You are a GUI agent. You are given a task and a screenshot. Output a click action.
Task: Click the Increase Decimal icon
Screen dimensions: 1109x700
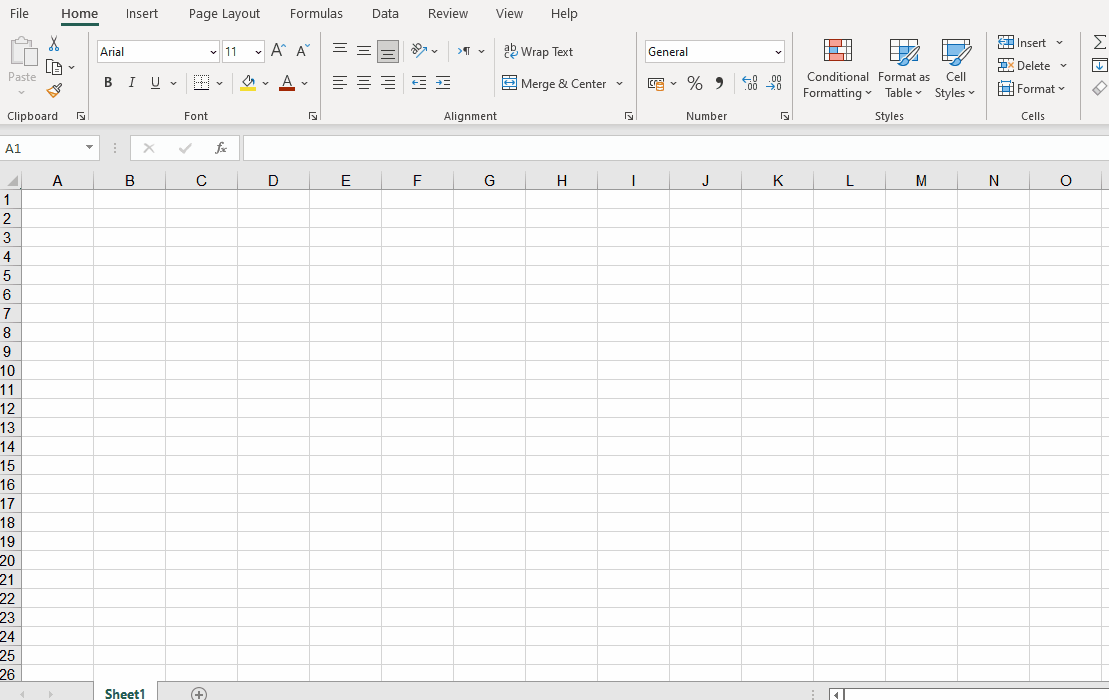(x=749, y=83)
